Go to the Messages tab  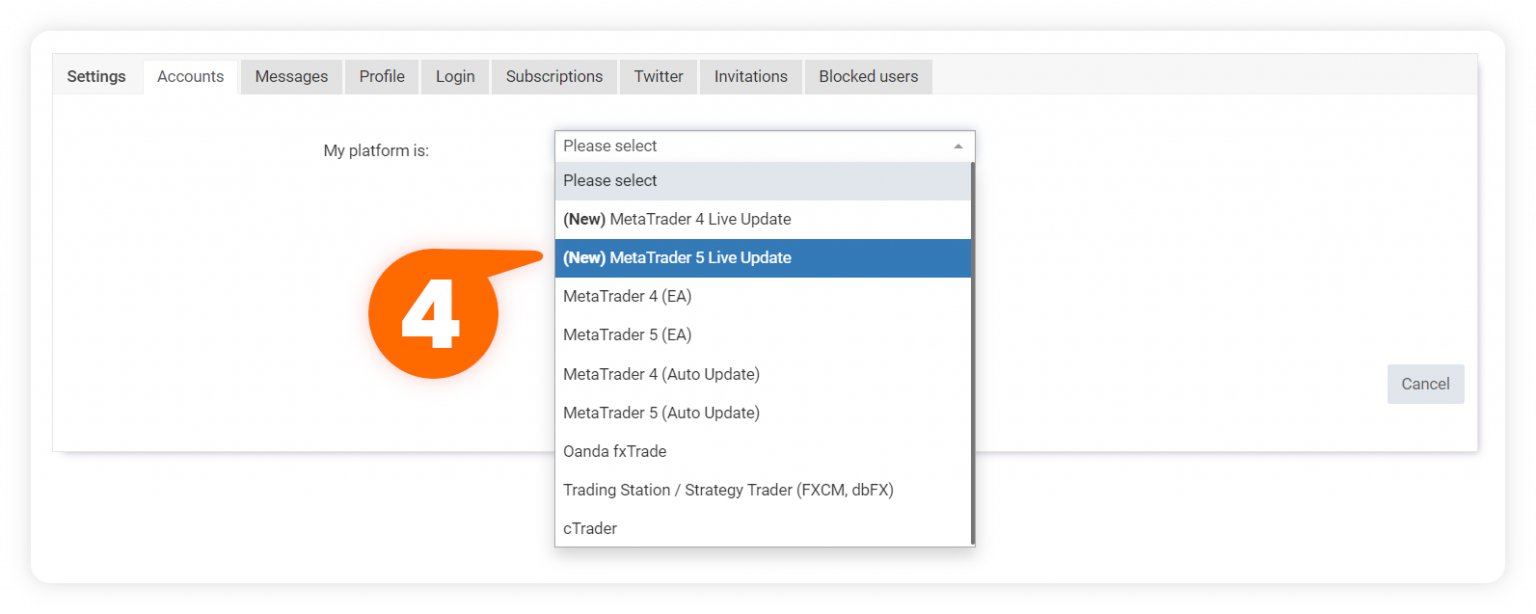click(291, 76)
